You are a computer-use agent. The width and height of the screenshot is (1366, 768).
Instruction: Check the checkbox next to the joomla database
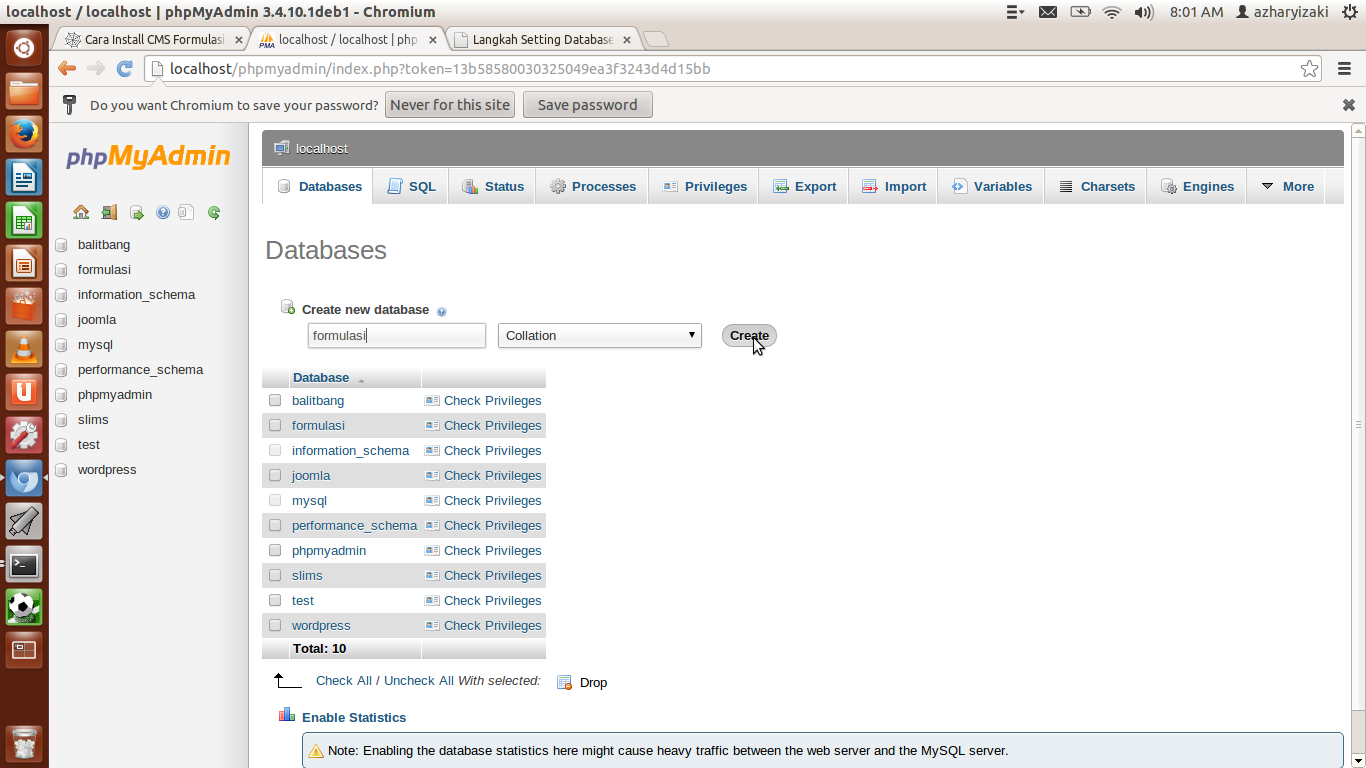point(275,475)
